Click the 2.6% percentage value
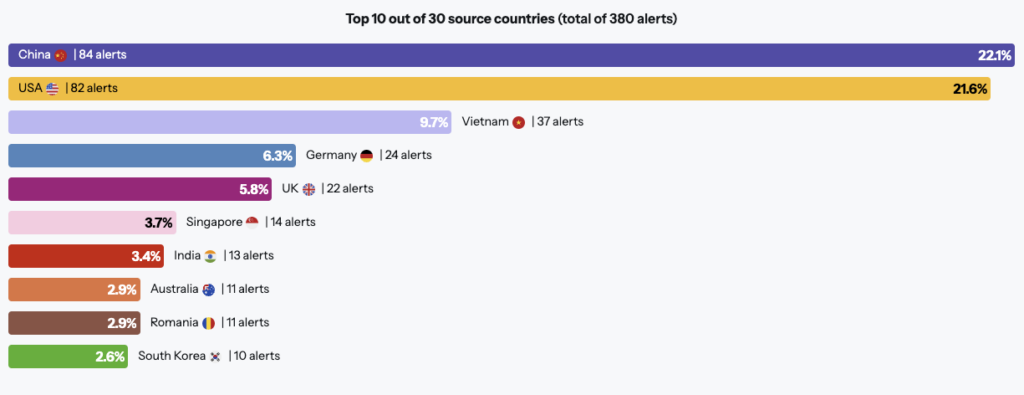This screenshot has width=1024, height=395. (x=110, y=357)
